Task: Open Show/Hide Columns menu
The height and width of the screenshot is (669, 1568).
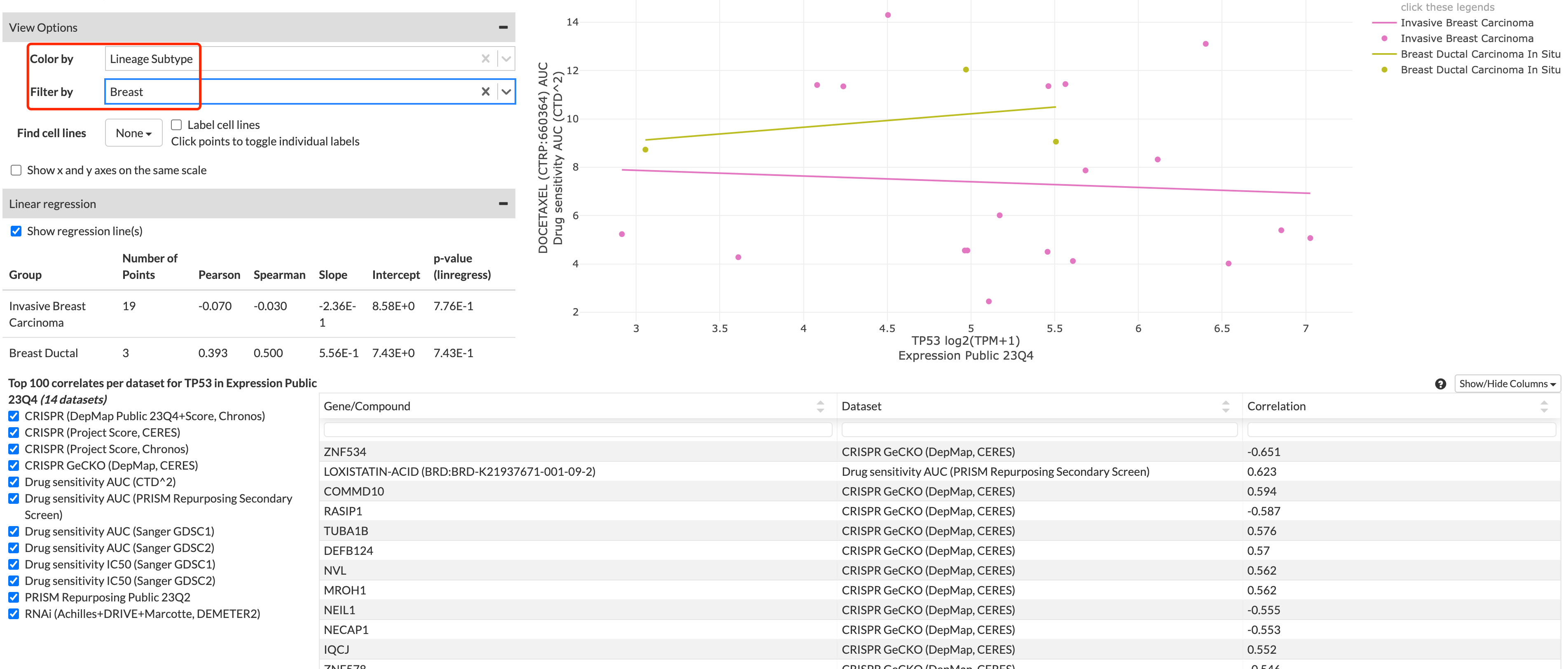Action: (1507, 384)
